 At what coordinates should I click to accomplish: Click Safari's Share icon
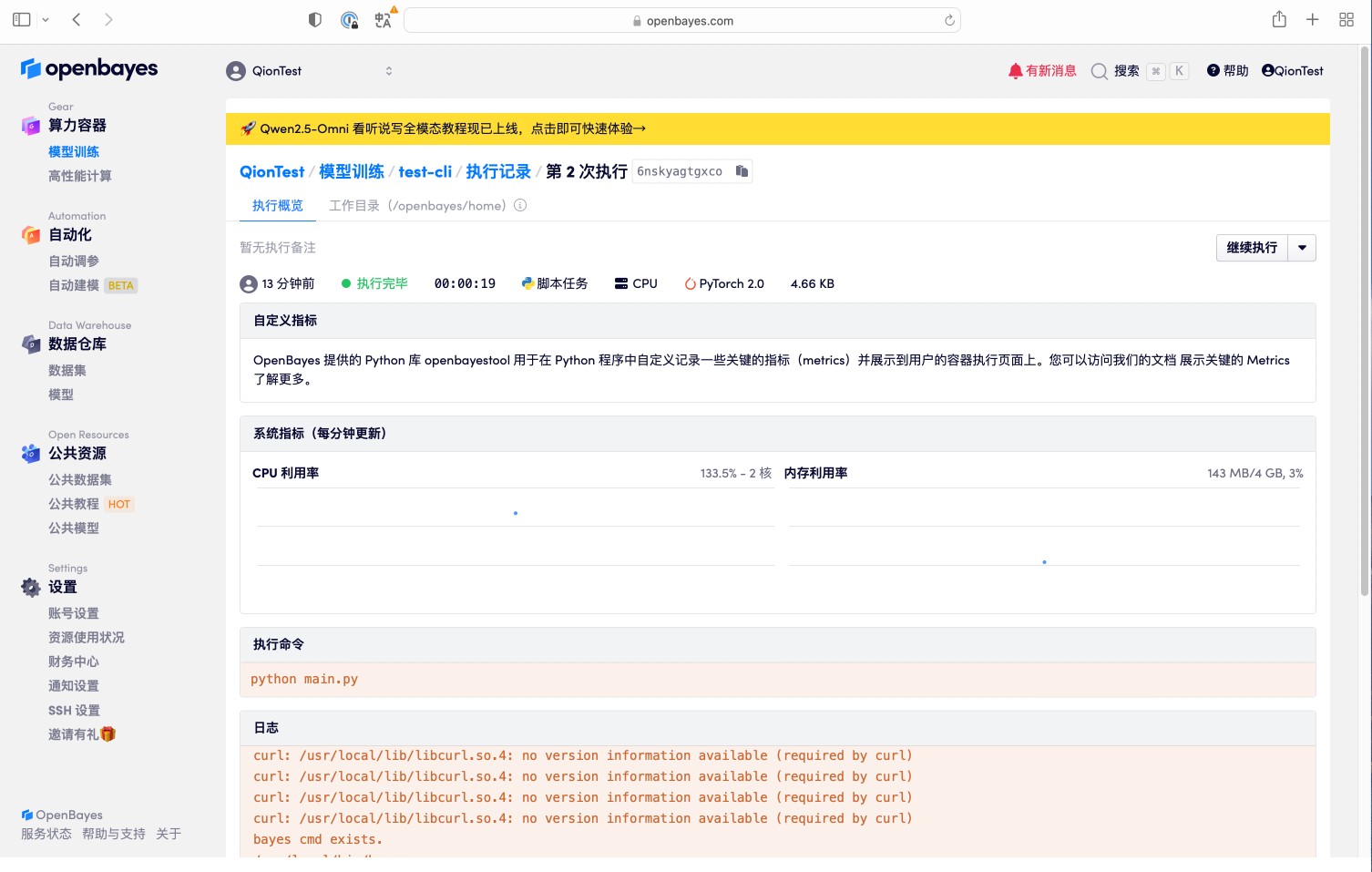1279,19
